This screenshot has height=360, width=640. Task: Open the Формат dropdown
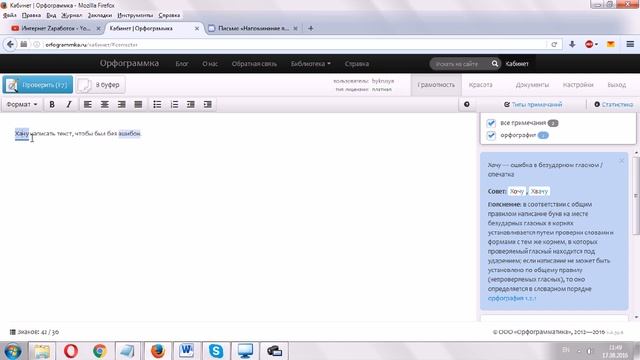coord(22,104)
